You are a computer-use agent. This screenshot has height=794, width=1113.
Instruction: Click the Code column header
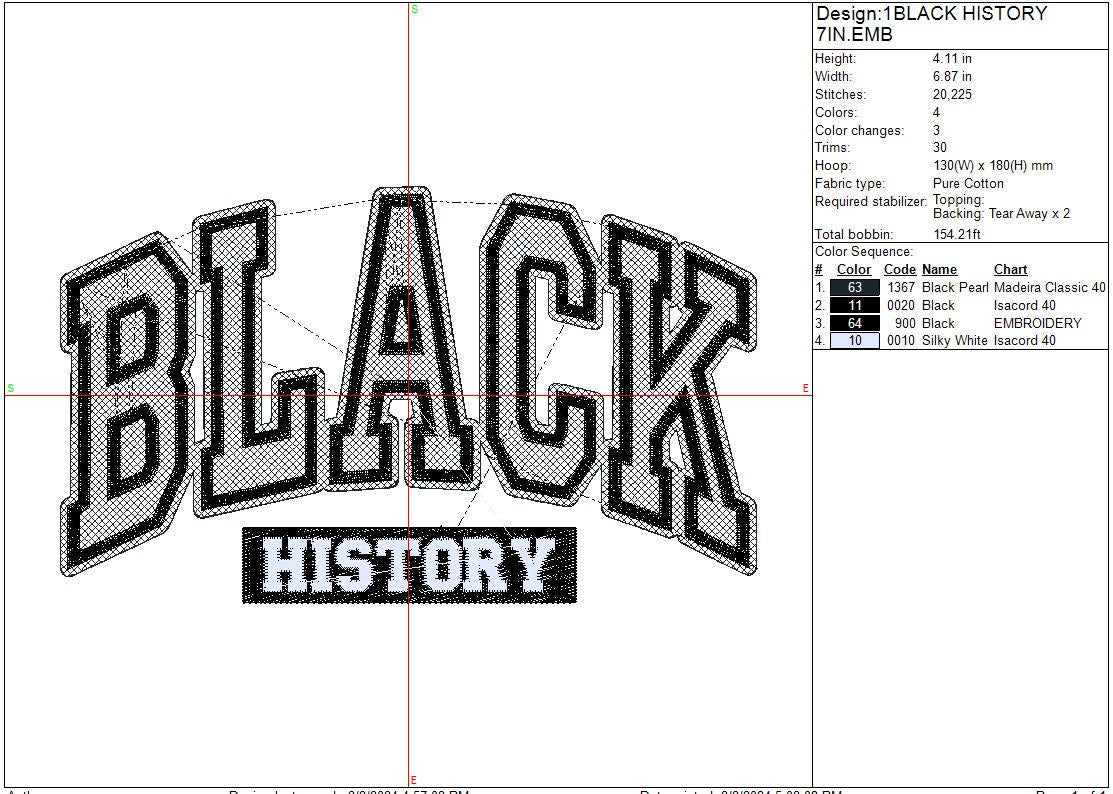click(x=900, y=270)
